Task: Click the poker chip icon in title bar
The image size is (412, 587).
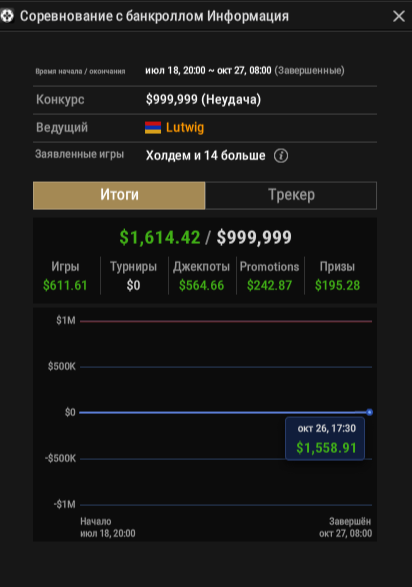Action: pos(7,16)
